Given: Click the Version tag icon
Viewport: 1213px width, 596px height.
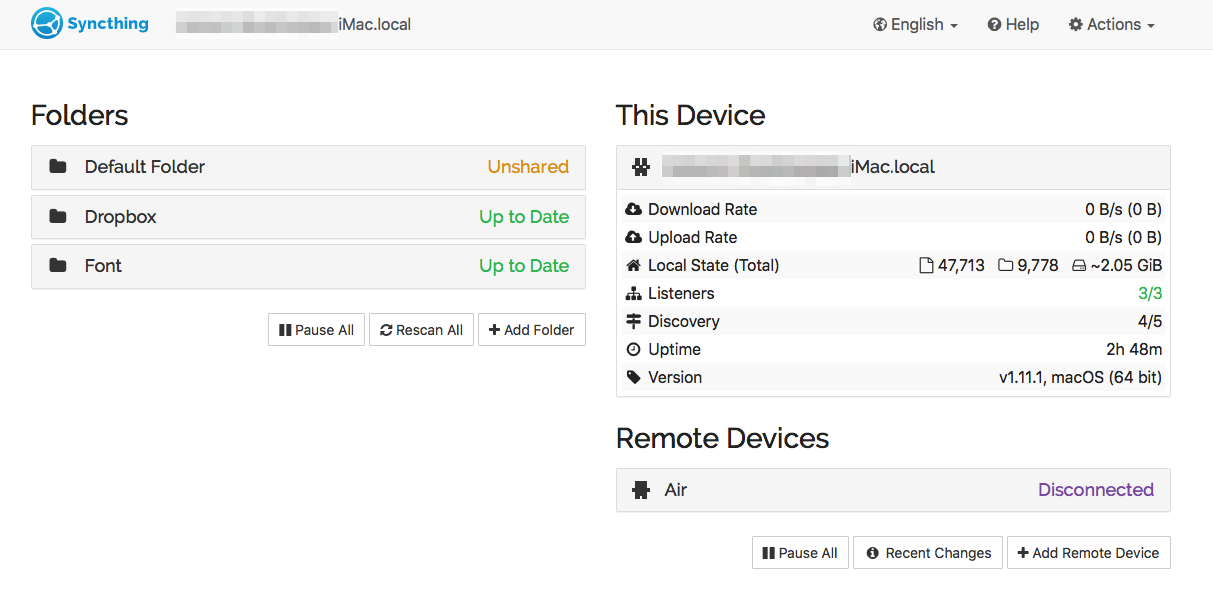Looking at the screenshot, I should pos(633,378).
